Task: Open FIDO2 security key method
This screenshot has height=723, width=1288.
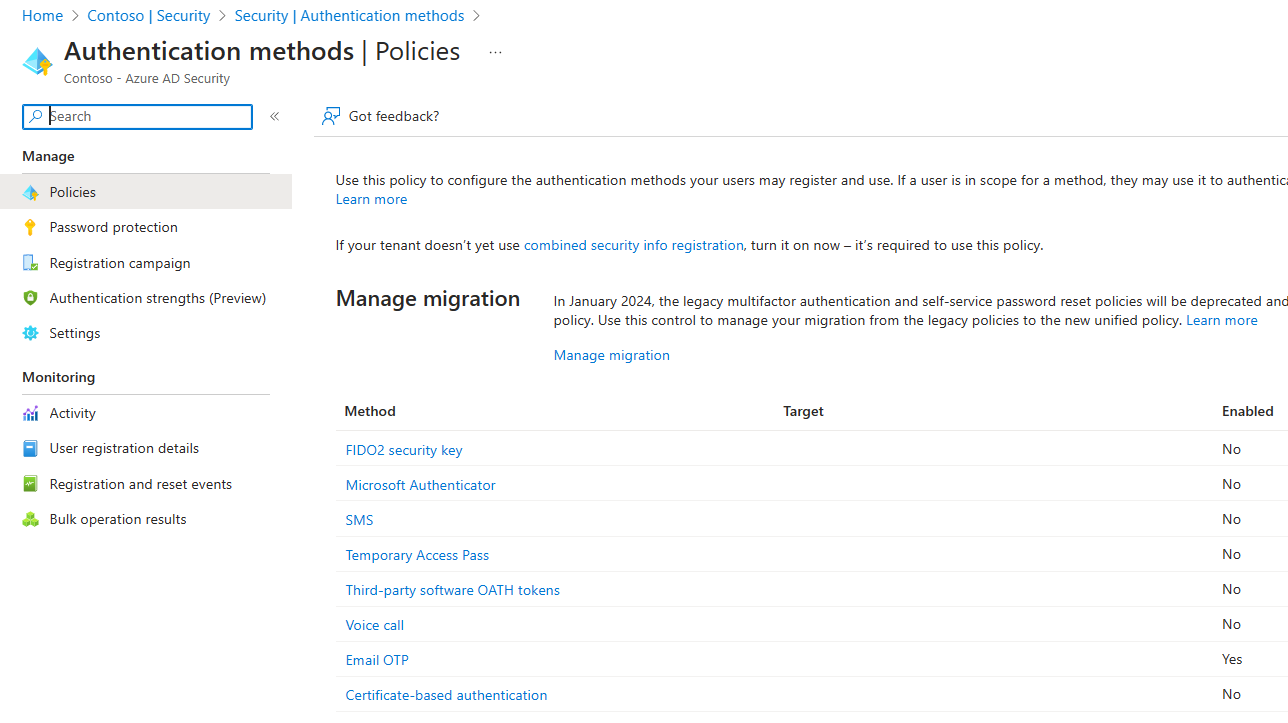Action: 404,450
